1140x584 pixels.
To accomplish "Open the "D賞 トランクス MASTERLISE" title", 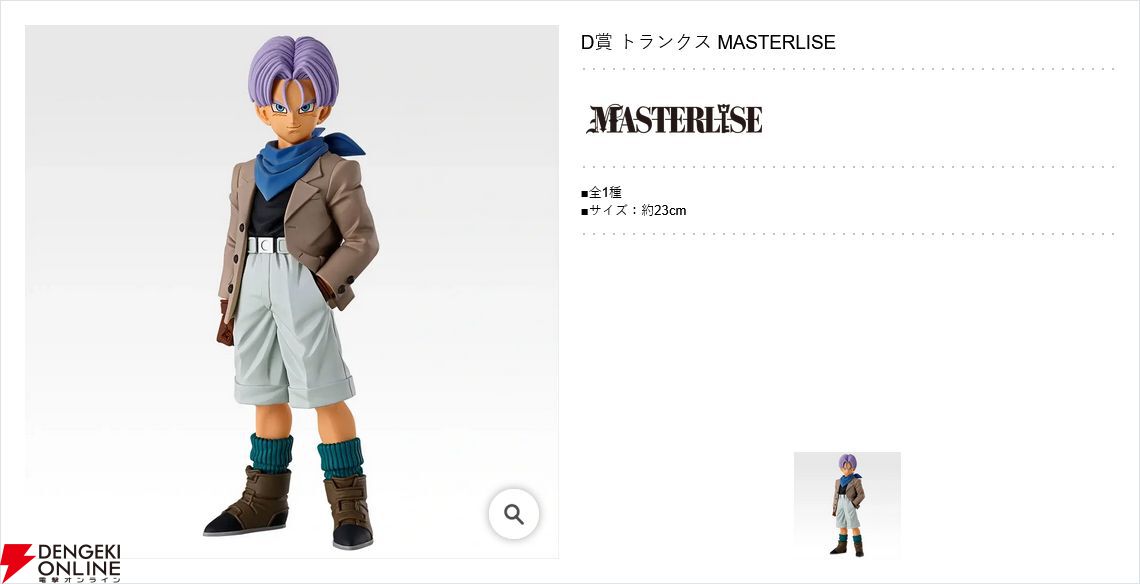I will pyautogui.click(x=708, y=42).
